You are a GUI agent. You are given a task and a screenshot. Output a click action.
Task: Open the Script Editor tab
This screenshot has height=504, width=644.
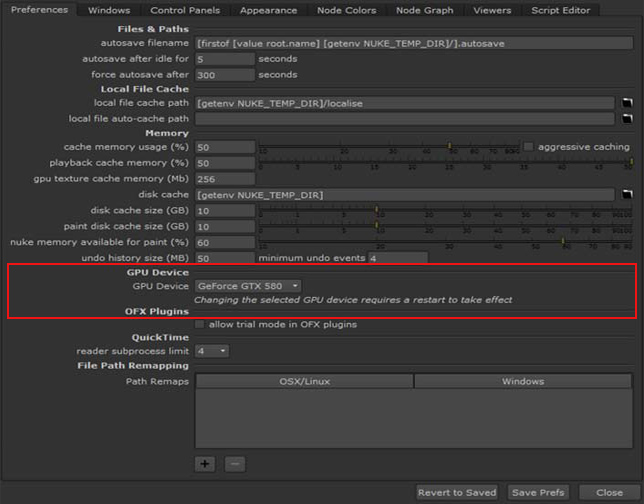tap(560, 10)
